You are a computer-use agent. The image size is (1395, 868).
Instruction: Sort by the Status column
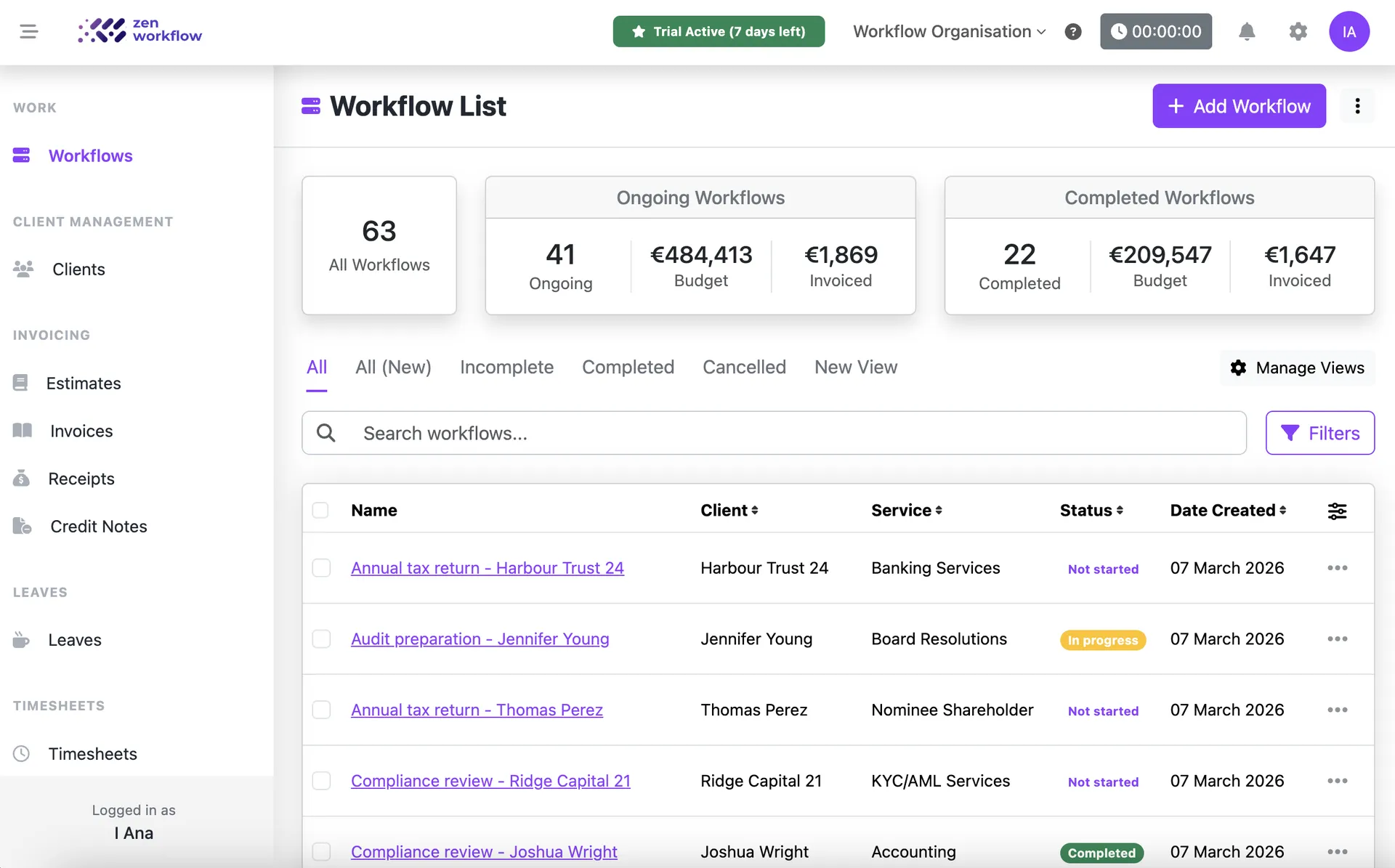pyautogui.click(x=1091, y=510)
